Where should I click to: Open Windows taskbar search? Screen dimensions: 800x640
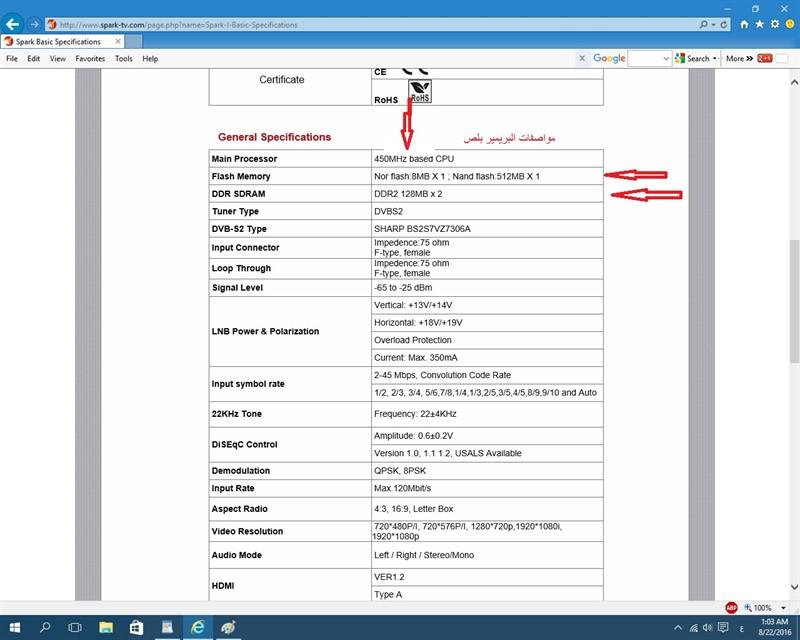(x=45, y=627)
